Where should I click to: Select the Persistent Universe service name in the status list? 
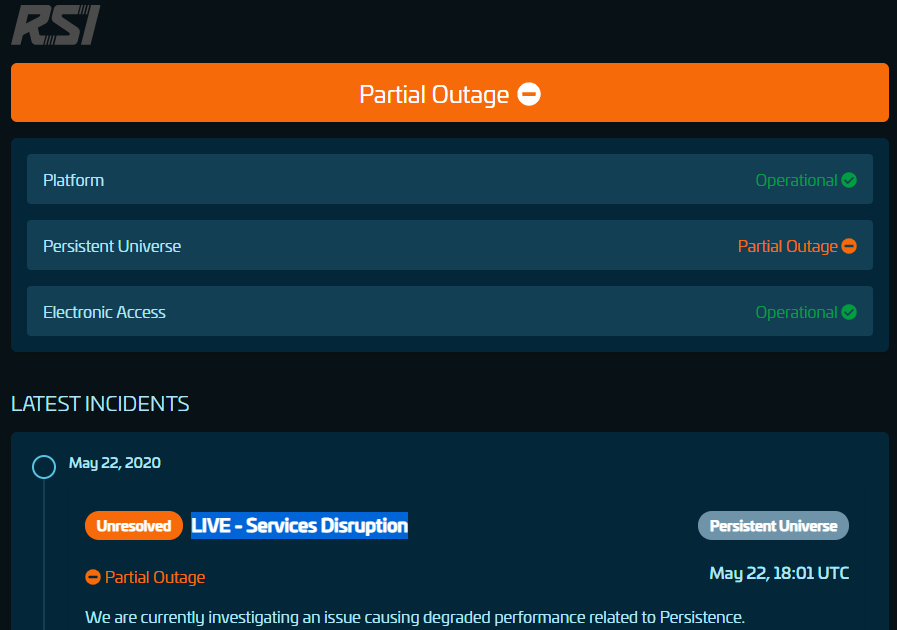pyautogui.click(x=112, y=246)
